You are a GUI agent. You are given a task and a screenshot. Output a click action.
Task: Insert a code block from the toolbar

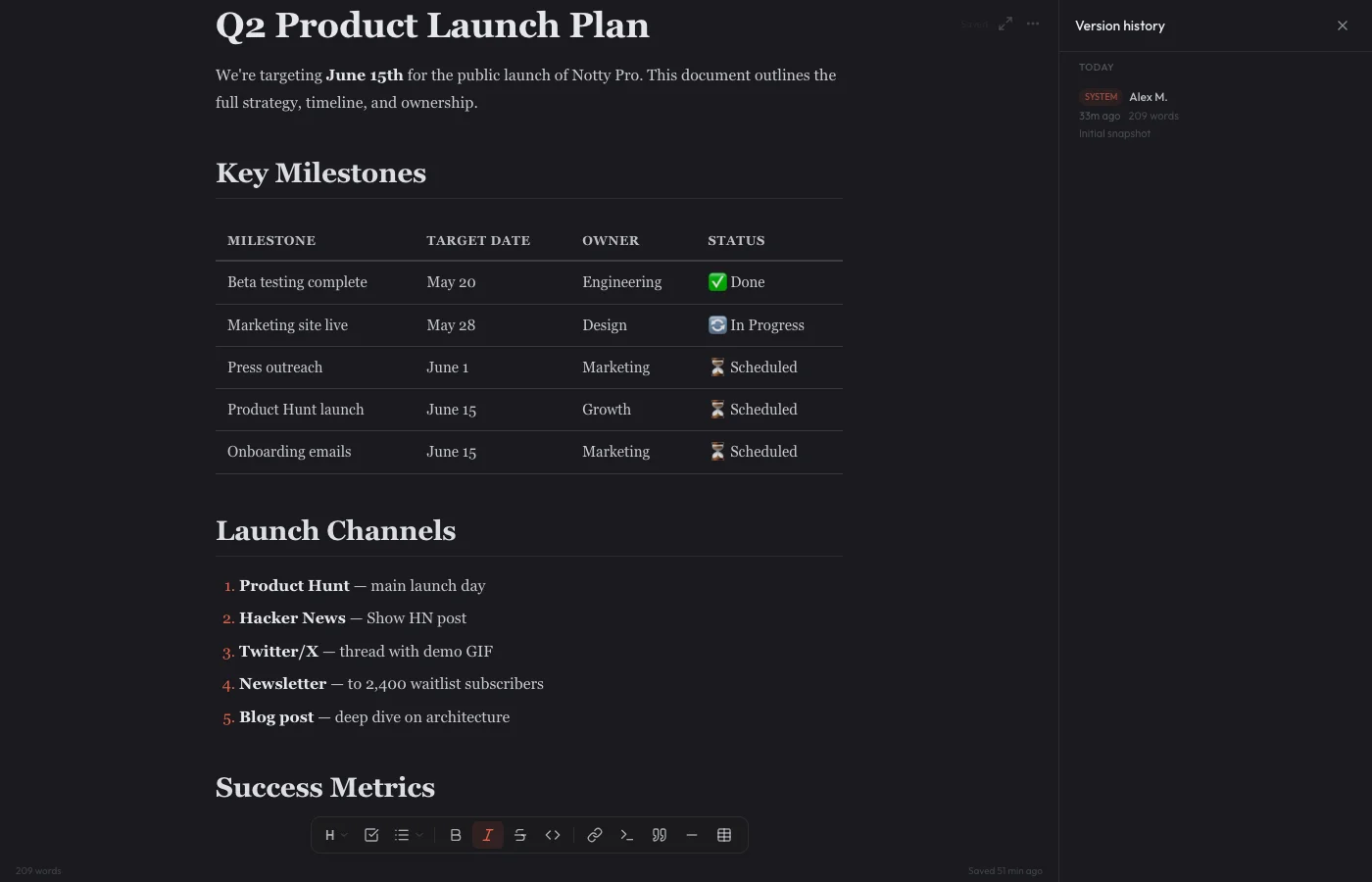coord(627,835)
